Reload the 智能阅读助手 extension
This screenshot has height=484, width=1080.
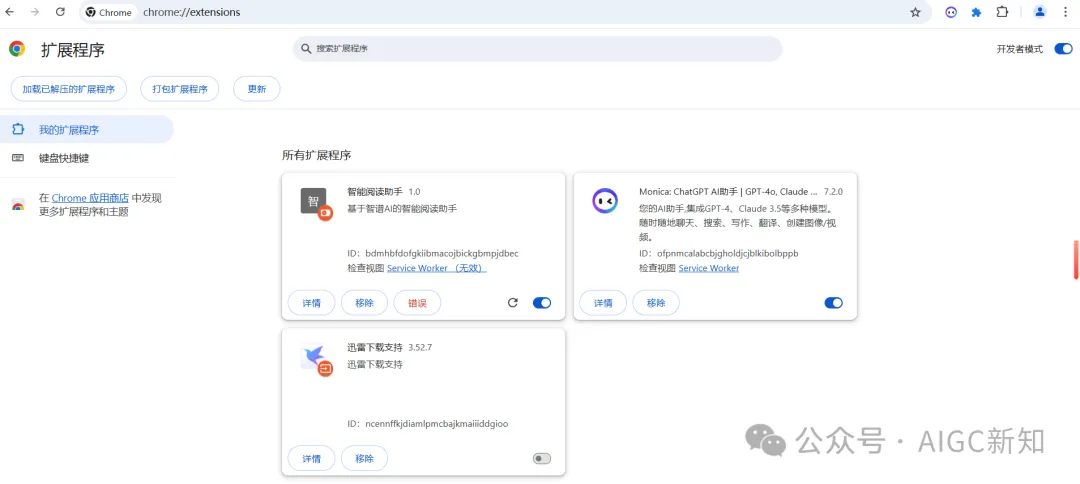tap(513, 303)
